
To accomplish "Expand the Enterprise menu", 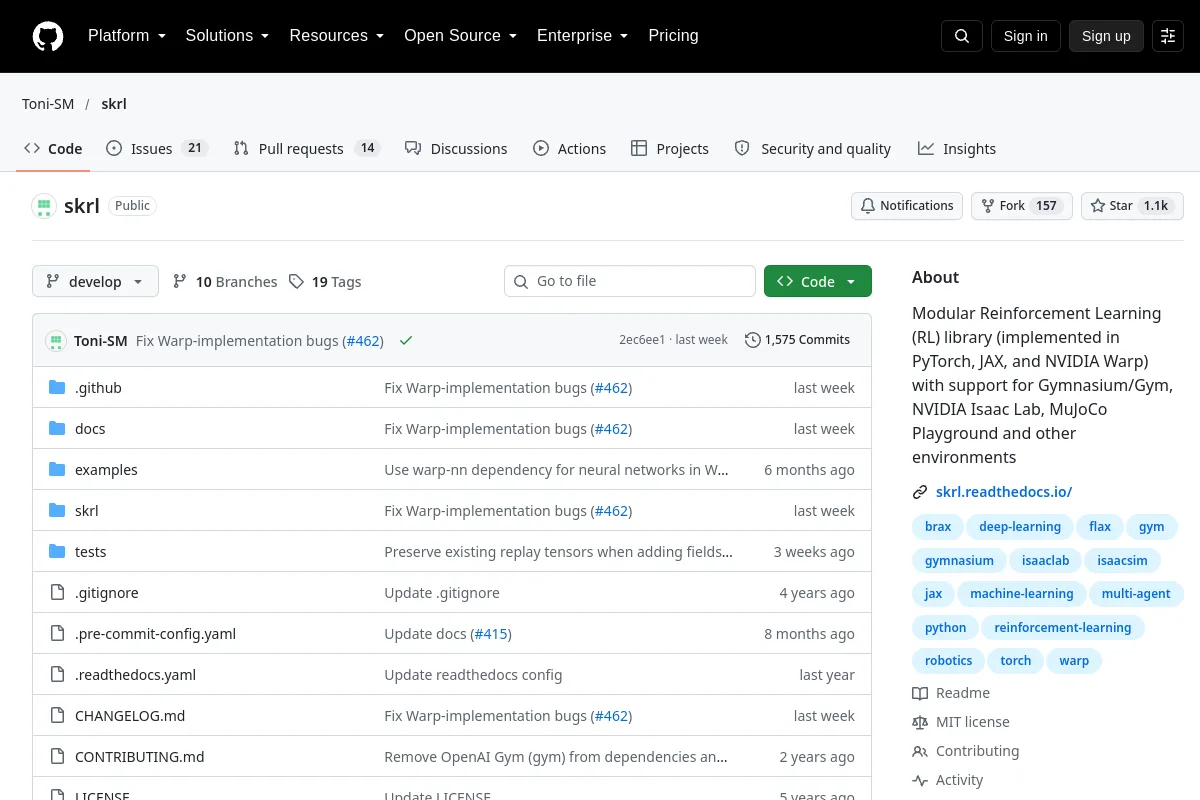I will tap(582, 36).
